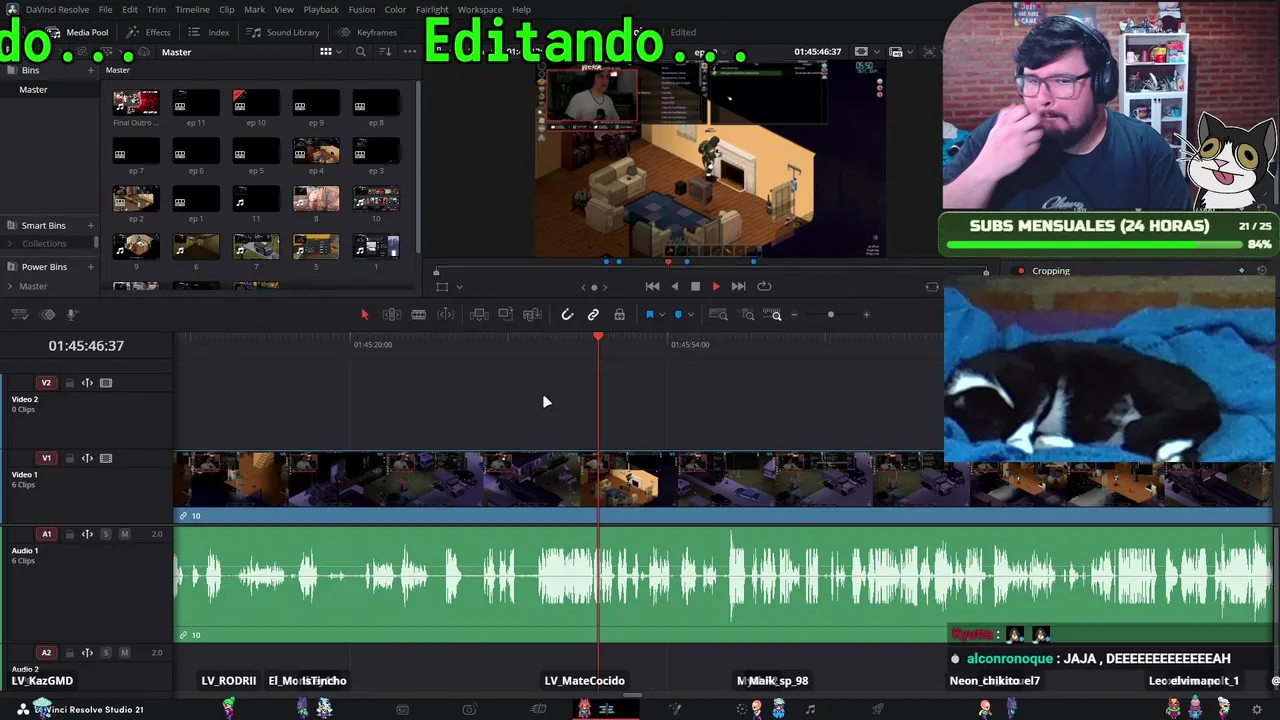Toggle timeline Snapping magnet
Viewport: 1280px width, 720px height.
[567, 315]
